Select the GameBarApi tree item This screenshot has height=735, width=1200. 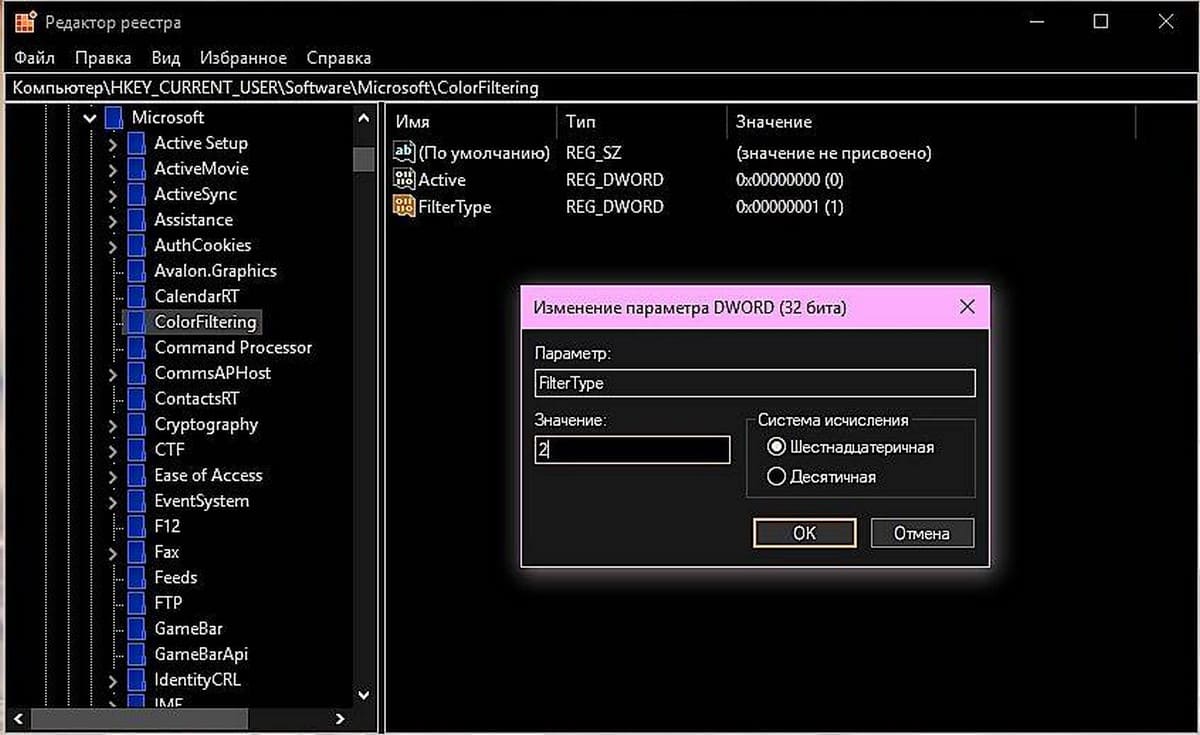(201, 654)
